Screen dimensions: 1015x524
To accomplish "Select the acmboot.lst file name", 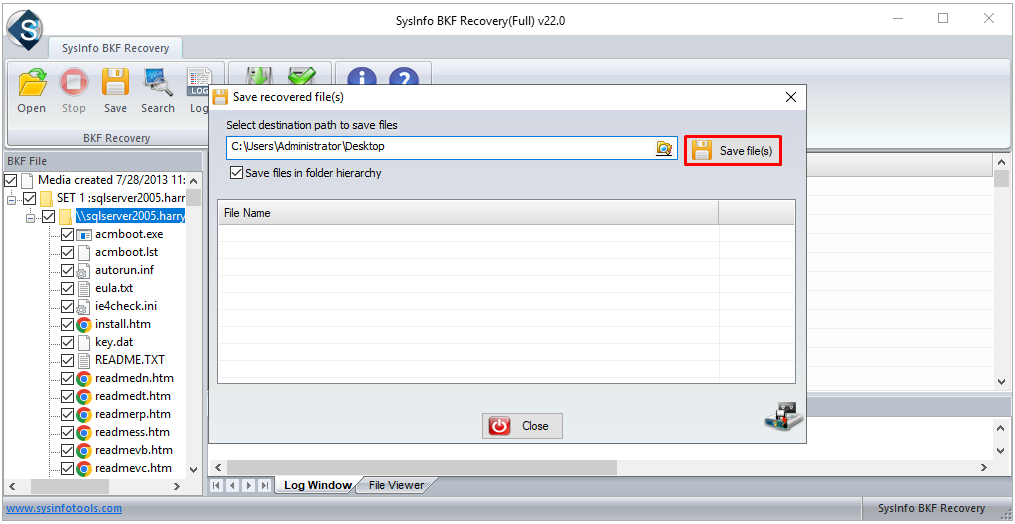I will click(126, 252).
